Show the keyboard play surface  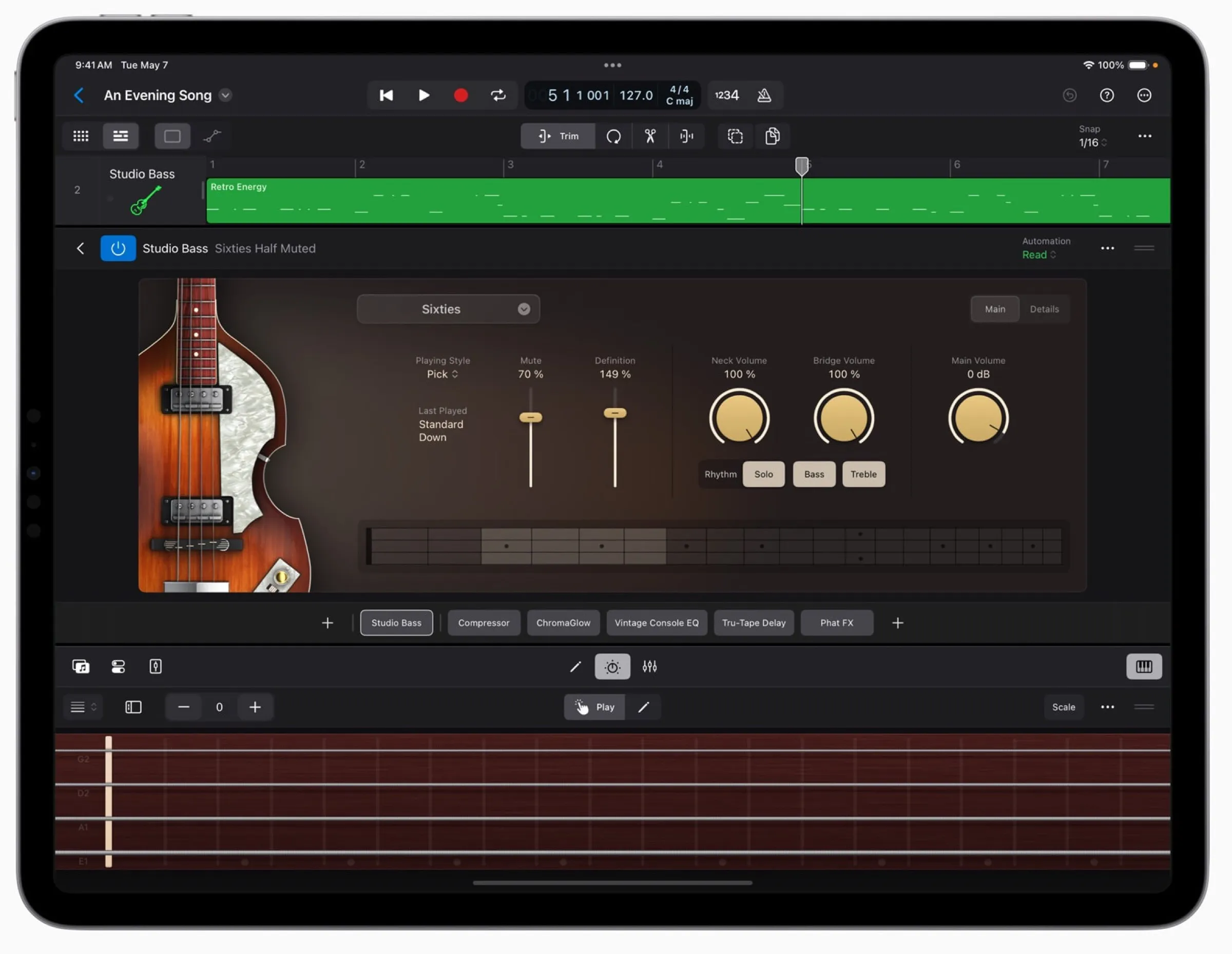pos(1144,667)
